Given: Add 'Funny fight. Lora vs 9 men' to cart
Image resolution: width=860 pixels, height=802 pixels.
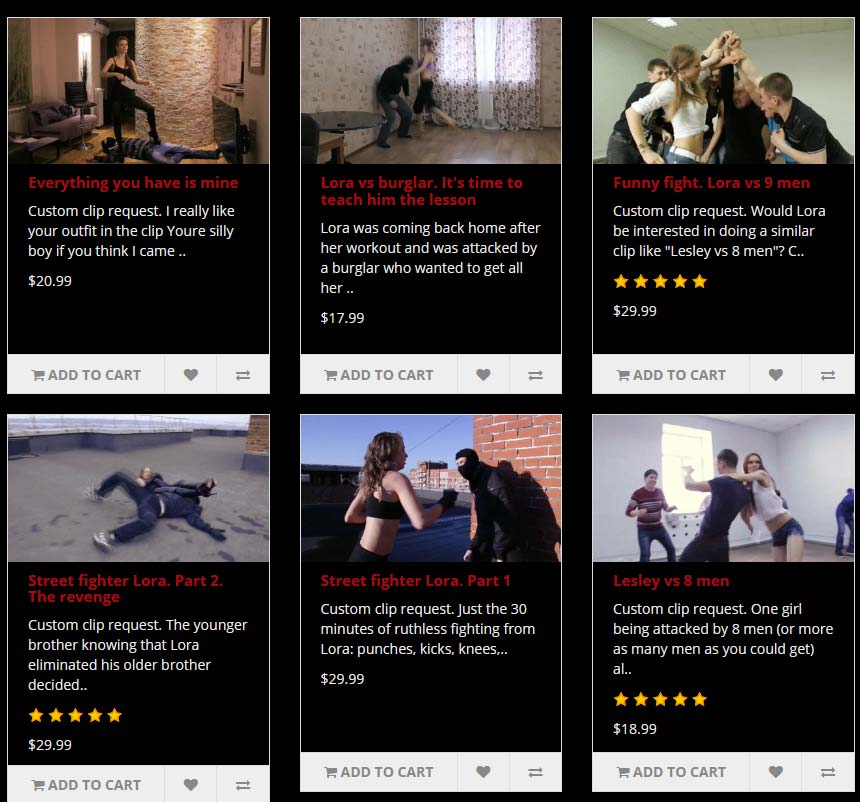Looking at the screenshot, I should coord(671,375).
